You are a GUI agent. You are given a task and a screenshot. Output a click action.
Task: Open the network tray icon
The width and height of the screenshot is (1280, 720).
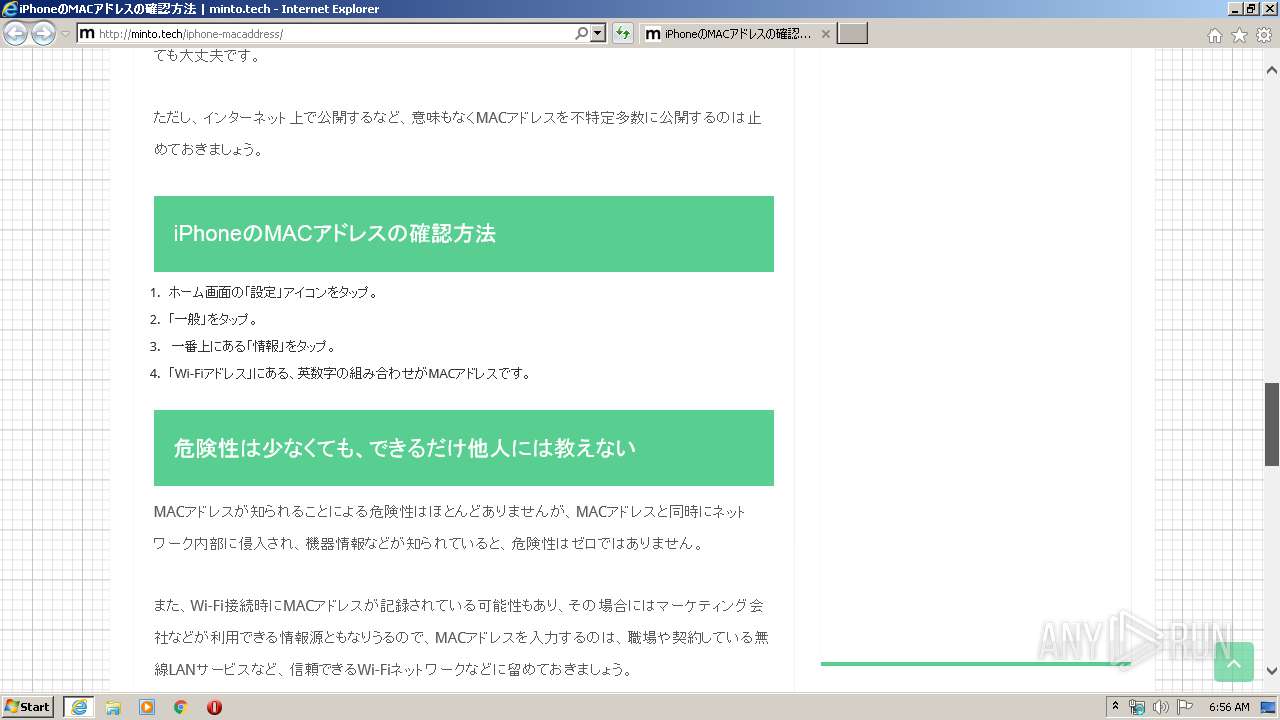[x=1137, y=707]
